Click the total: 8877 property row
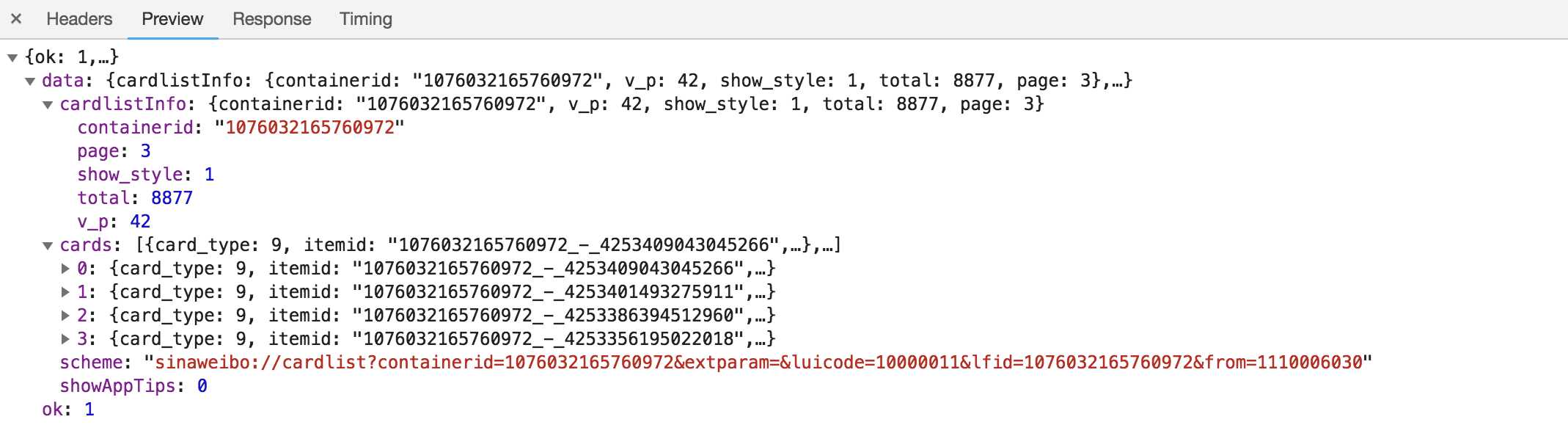Screen dimensions: 1568x436 point(135,198)
